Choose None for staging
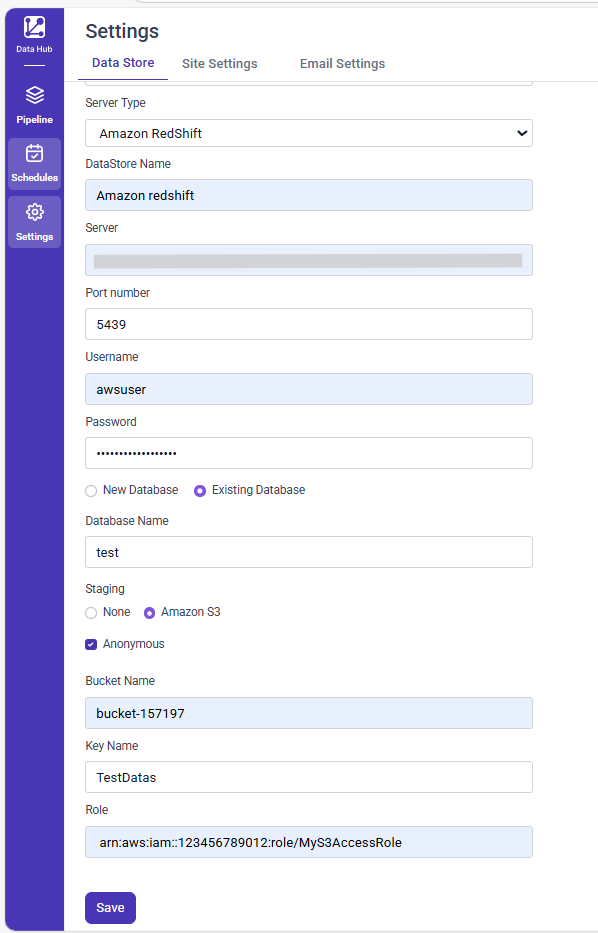Image resolution: width=598 pixels, height=933 pixels. coord(91,613)
